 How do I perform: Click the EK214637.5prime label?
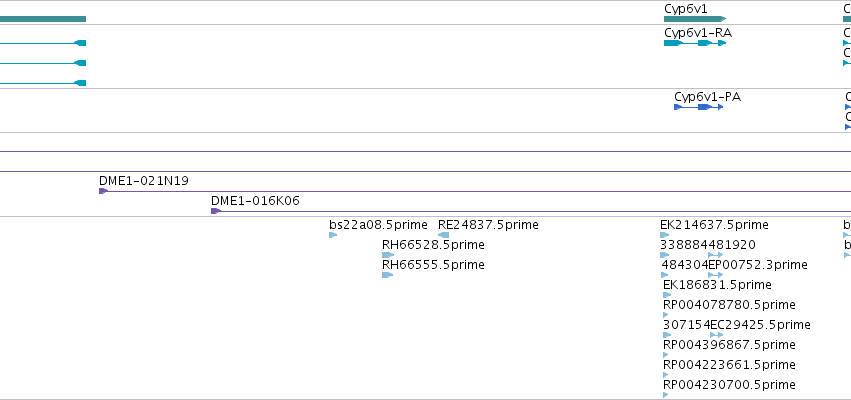(x=714, y=225)
